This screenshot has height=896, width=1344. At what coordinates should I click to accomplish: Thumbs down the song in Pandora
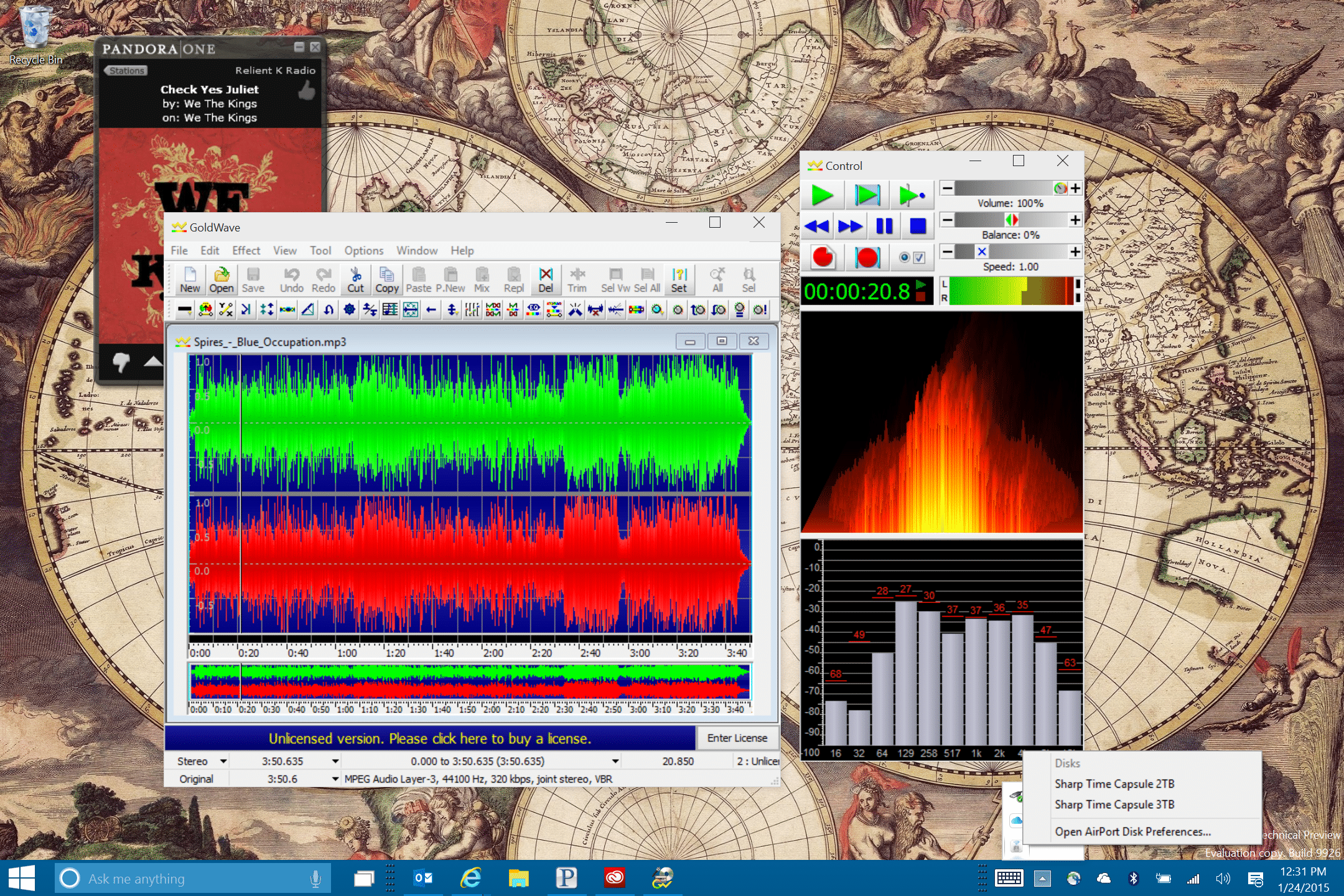[x=121, y=362]
